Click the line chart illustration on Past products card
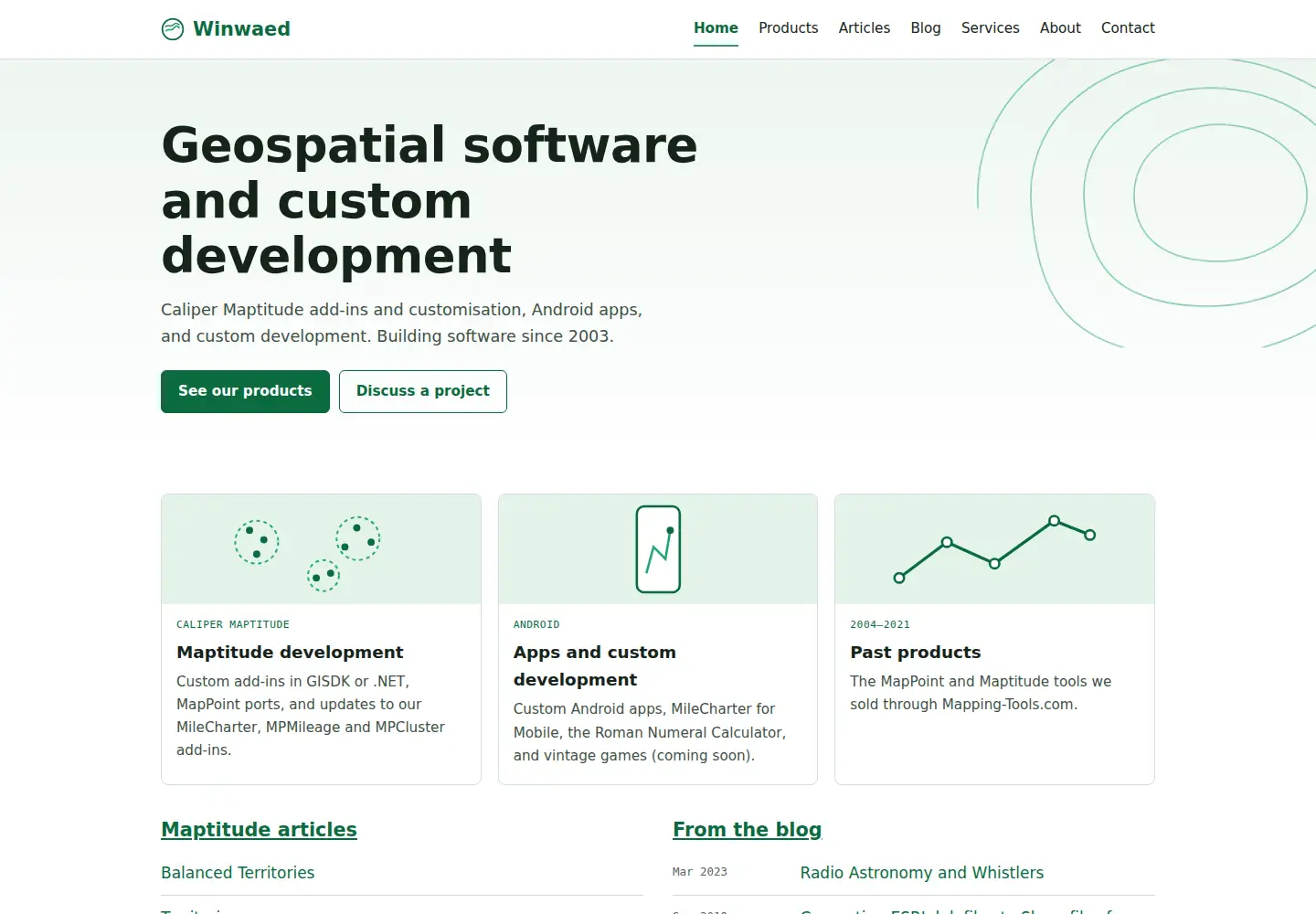 tap(994, 548)
